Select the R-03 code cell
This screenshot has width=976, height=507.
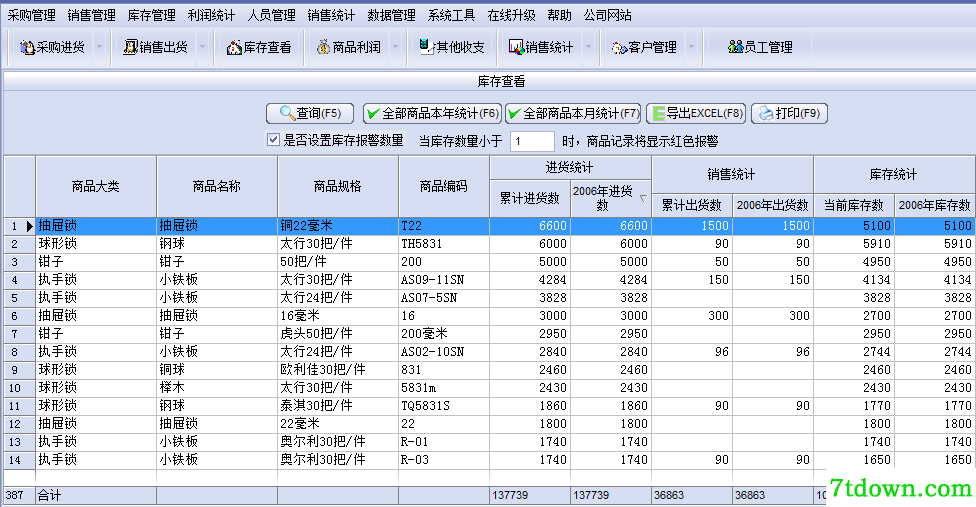click(444, 460)
